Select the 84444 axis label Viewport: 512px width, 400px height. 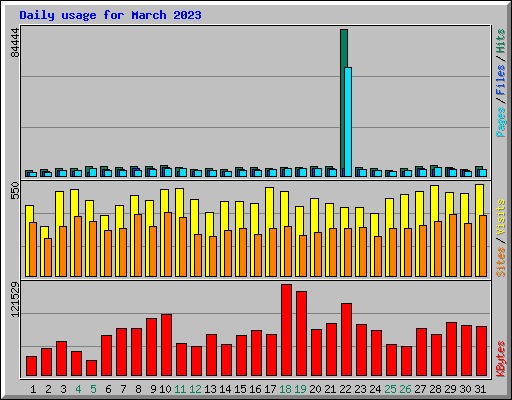tap(15, 43)
